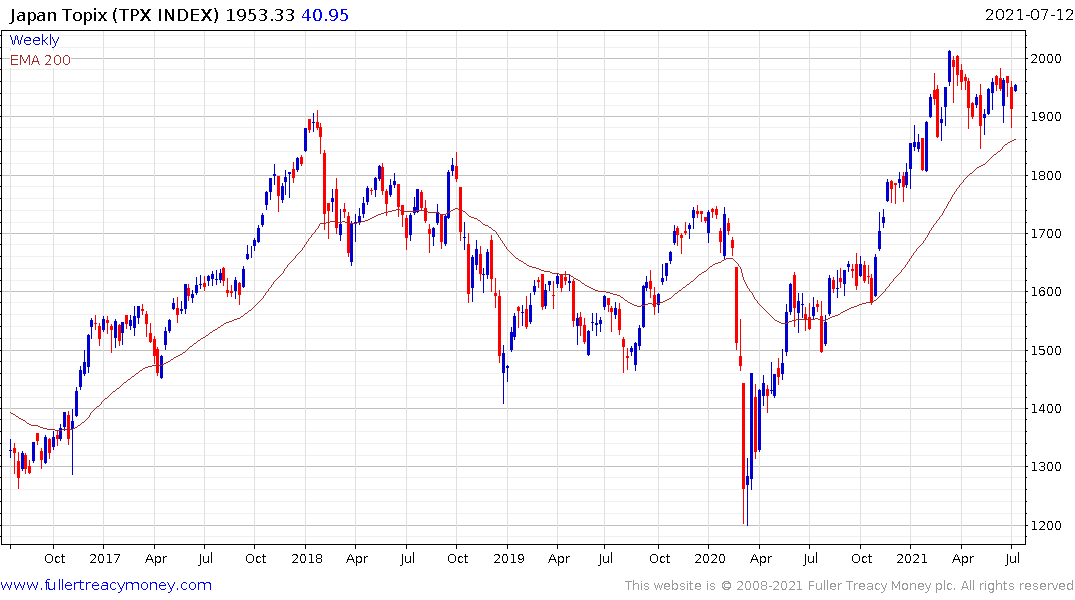The width and height of the screenshot is (1075, 600).
Task: Click the copyright notice text
Action: [849, 586]
